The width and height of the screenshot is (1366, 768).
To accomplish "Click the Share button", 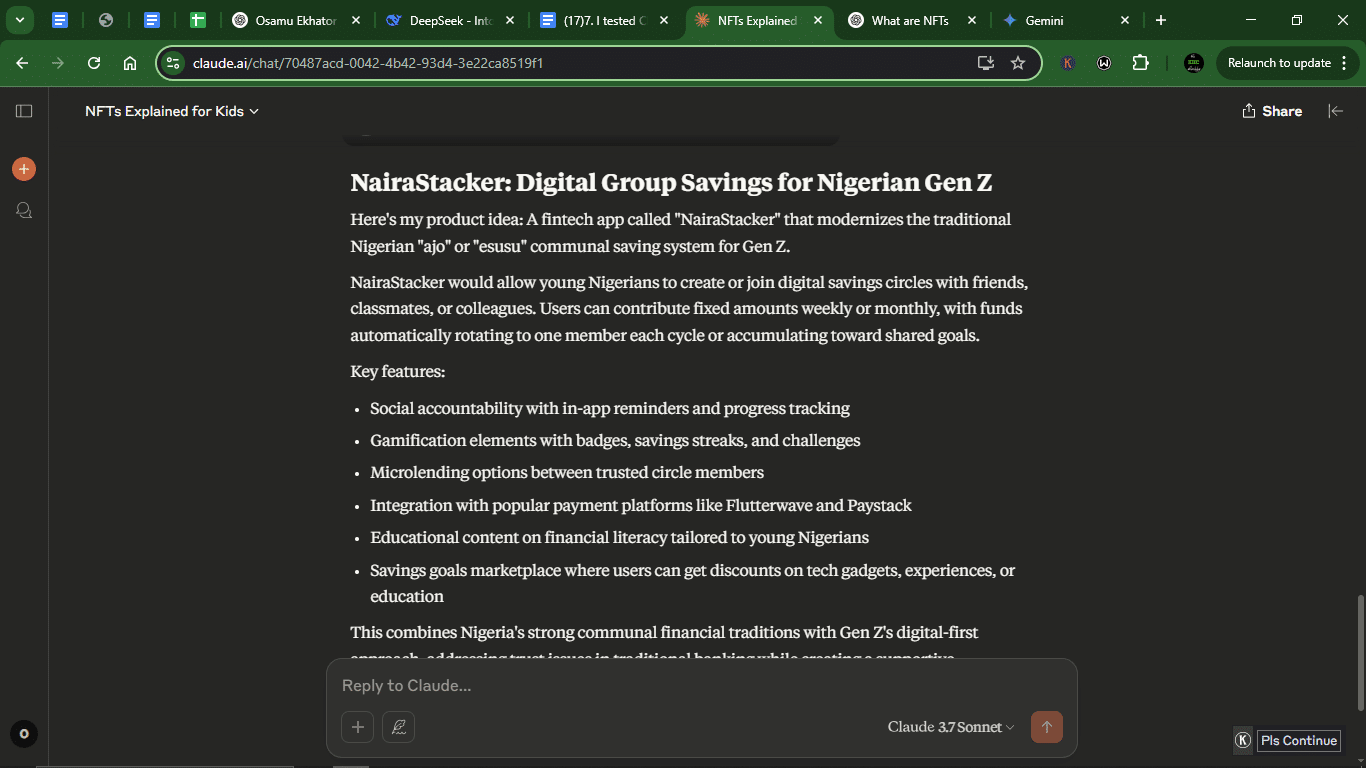I will click(x=1272, y=111).
